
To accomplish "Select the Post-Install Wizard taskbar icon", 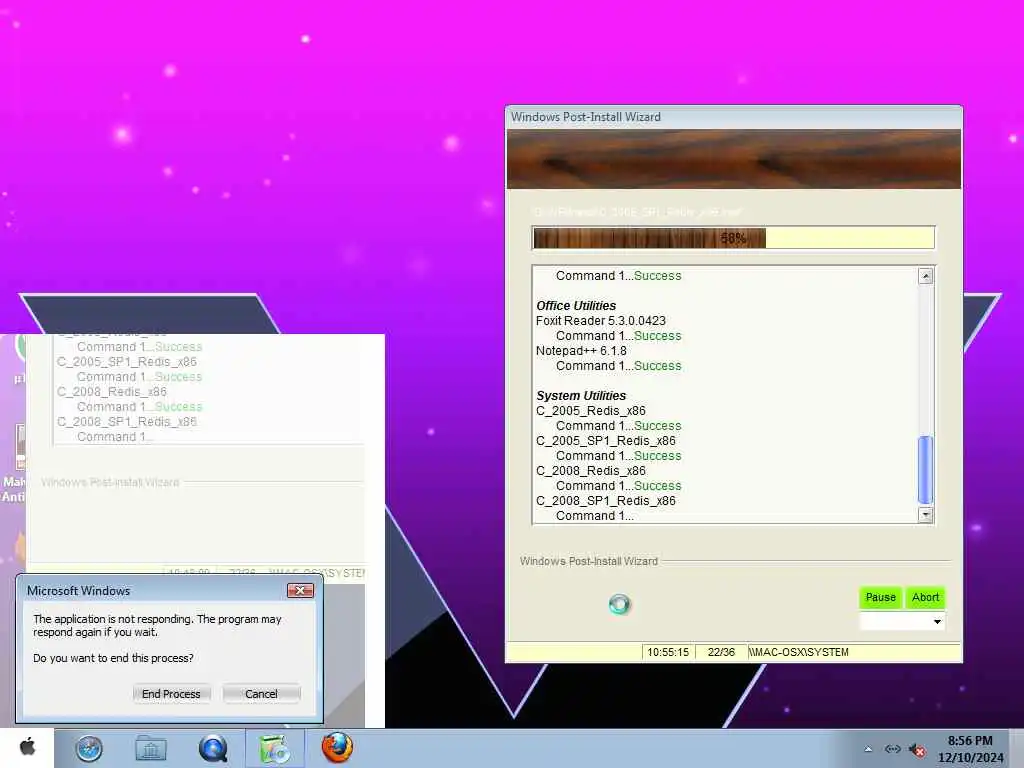I will pyautogui.click(x=275, y=748).
